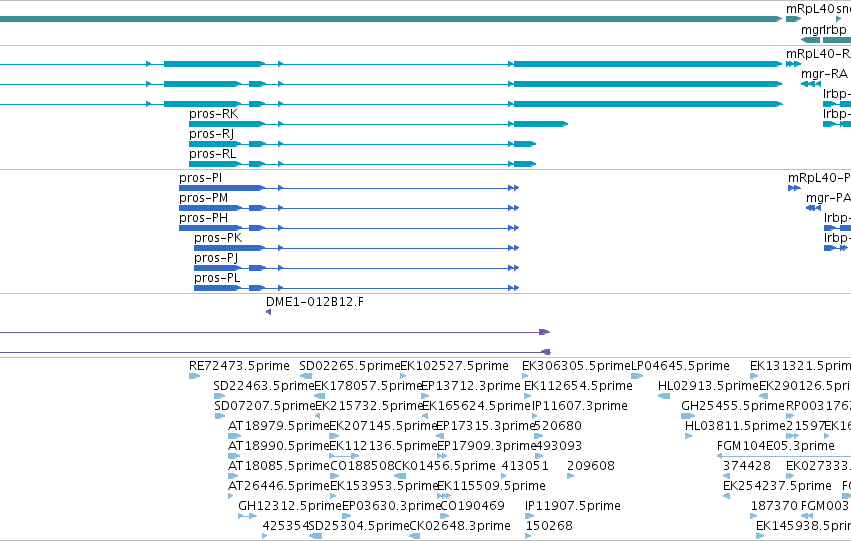Select EK145938.5prime EST label
This screenshot has width=851, height=541.
click(803, 527)
